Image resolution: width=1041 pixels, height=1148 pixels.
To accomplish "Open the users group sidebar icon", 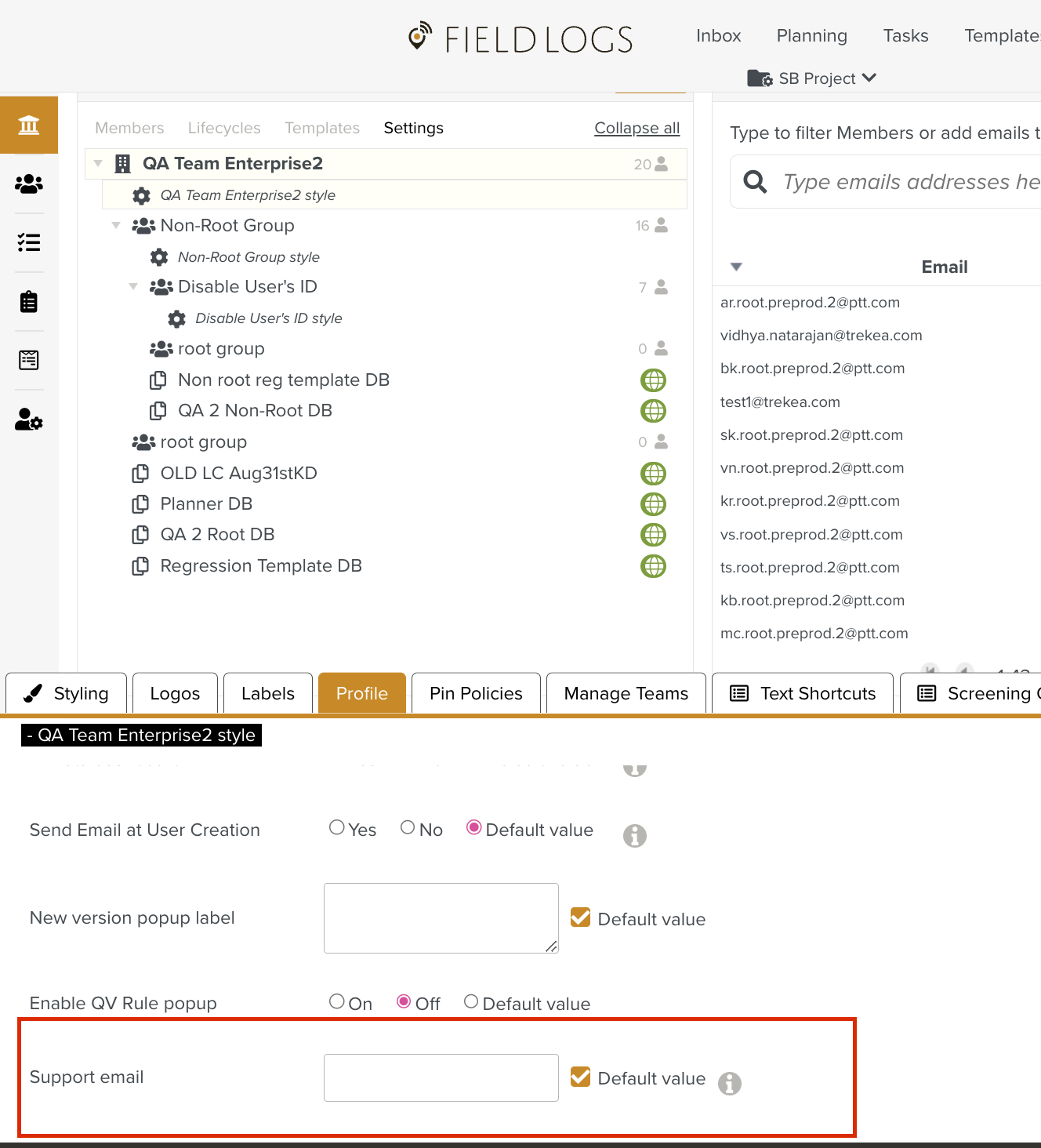I will [x=29, y=184].
